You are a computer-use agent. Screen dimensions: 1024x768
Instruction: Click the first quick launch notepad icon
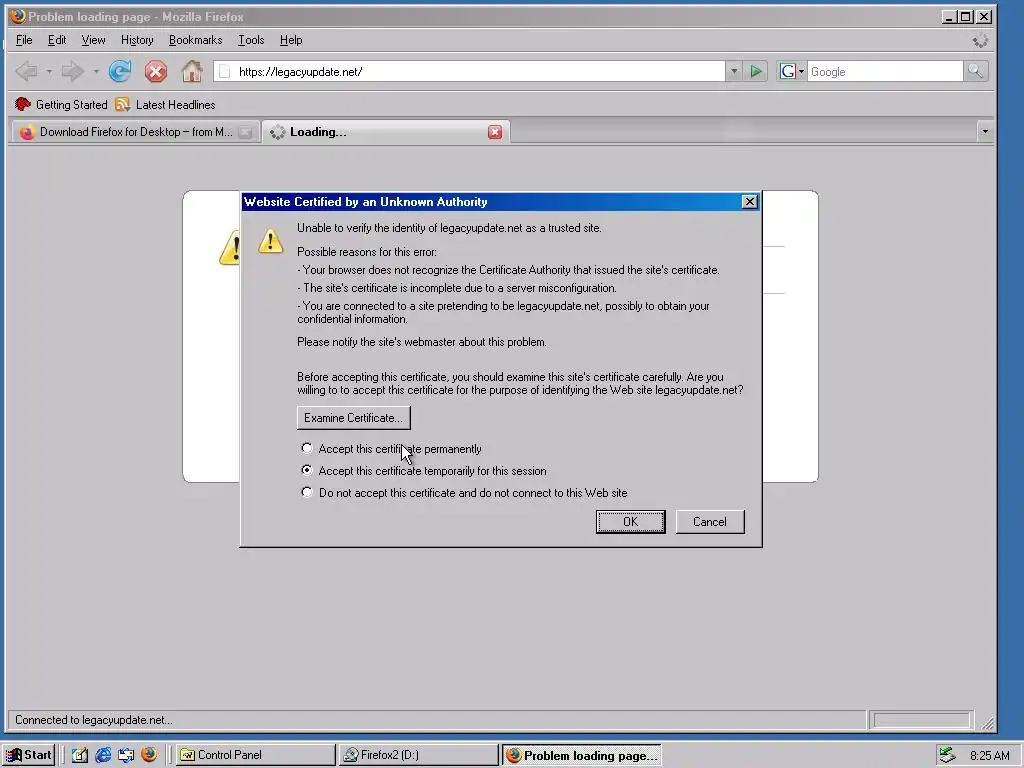(x=80, y=755)
